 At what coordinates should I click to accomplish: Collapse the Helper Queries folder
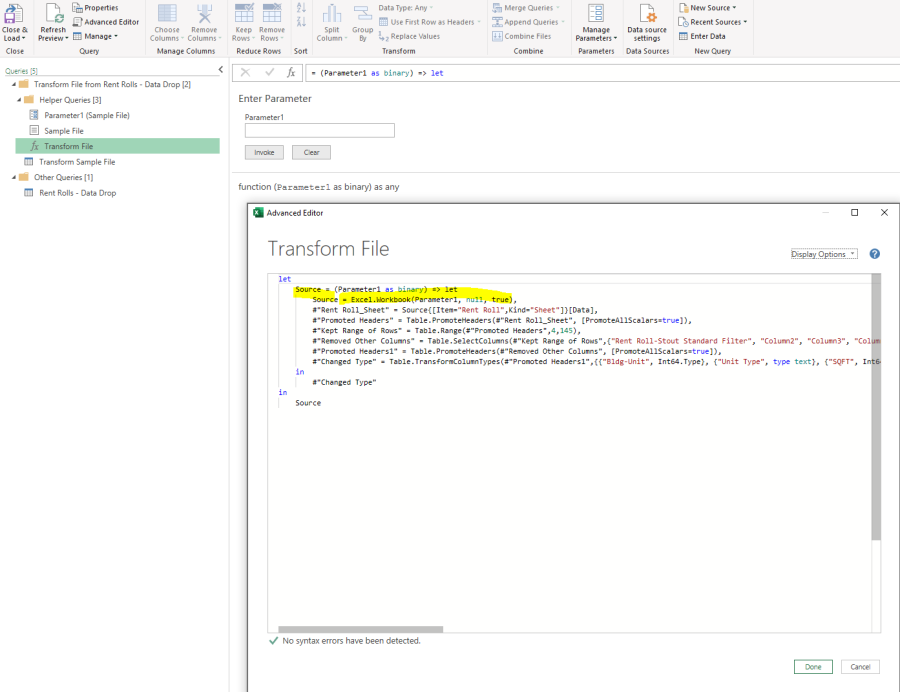19,100
